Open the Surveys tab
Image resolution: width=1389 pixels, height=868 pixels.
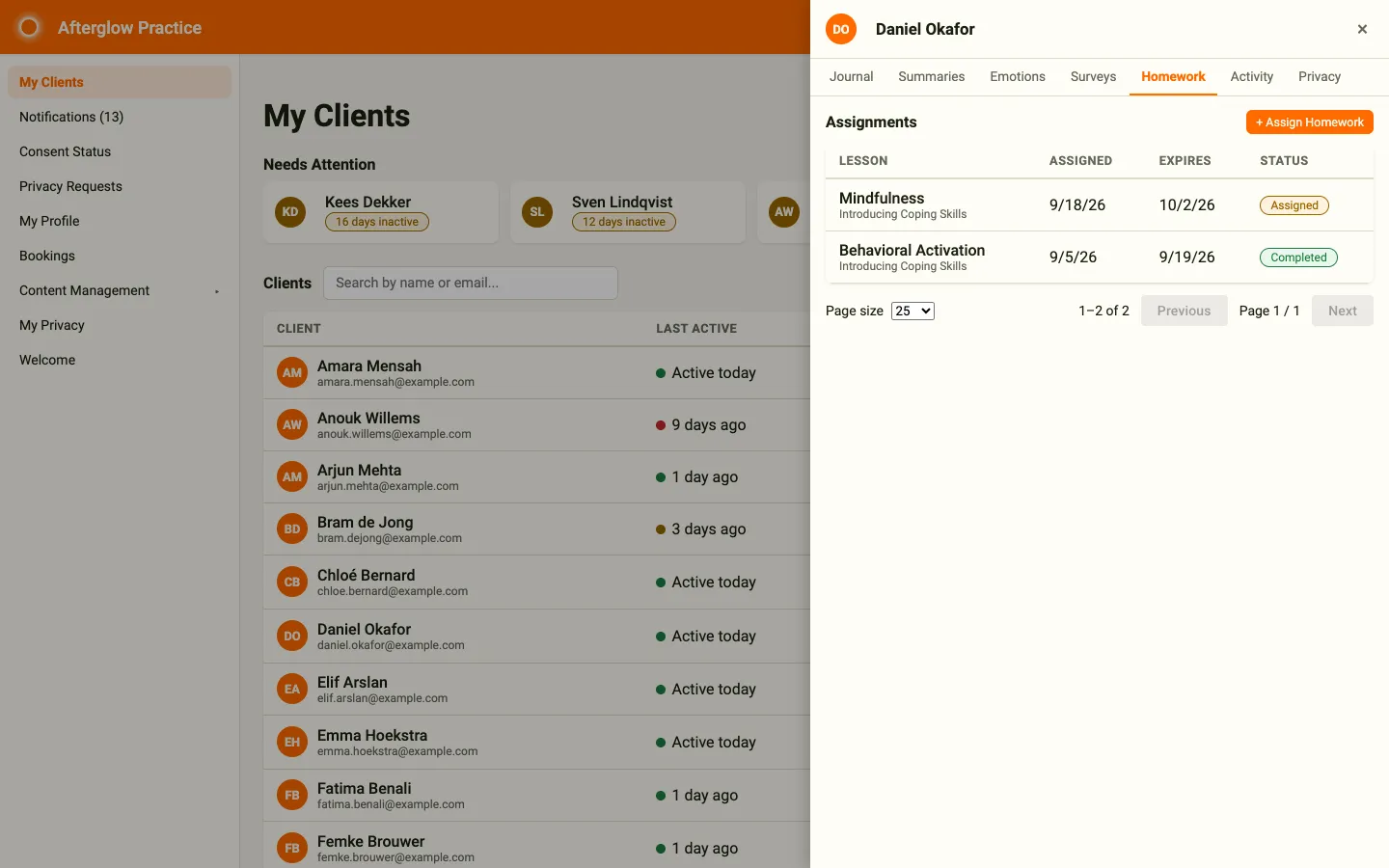point(1093,76)
